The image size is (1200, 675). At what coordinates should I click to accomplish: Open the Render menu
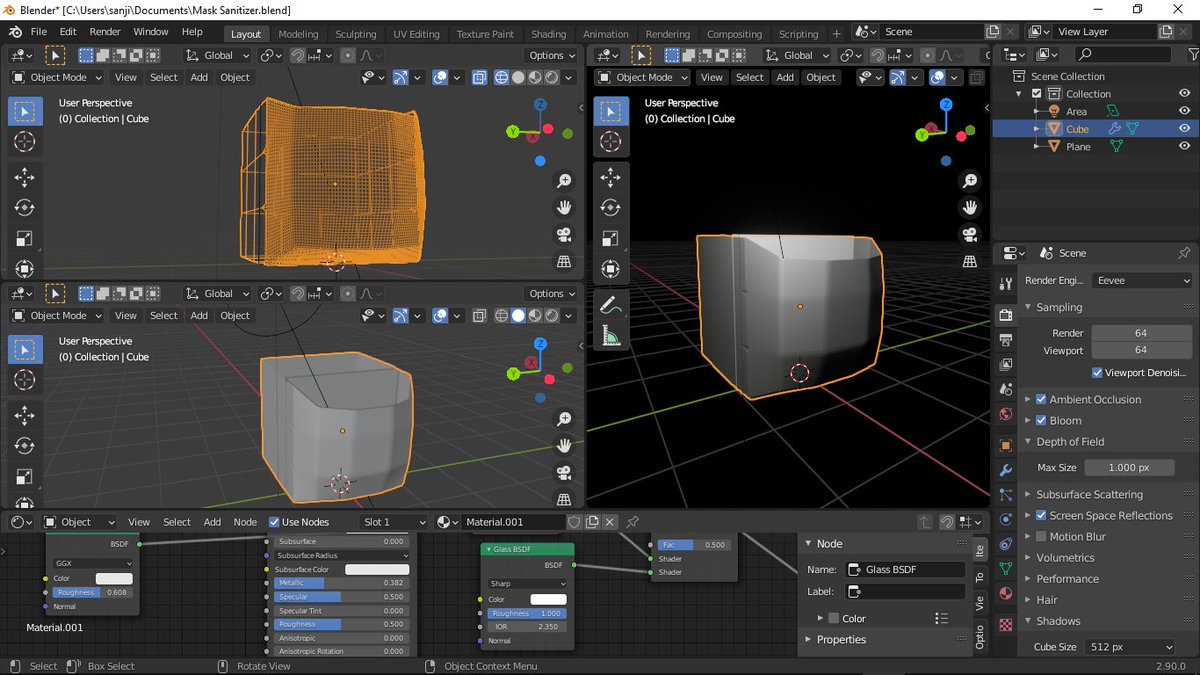(105, 32)
